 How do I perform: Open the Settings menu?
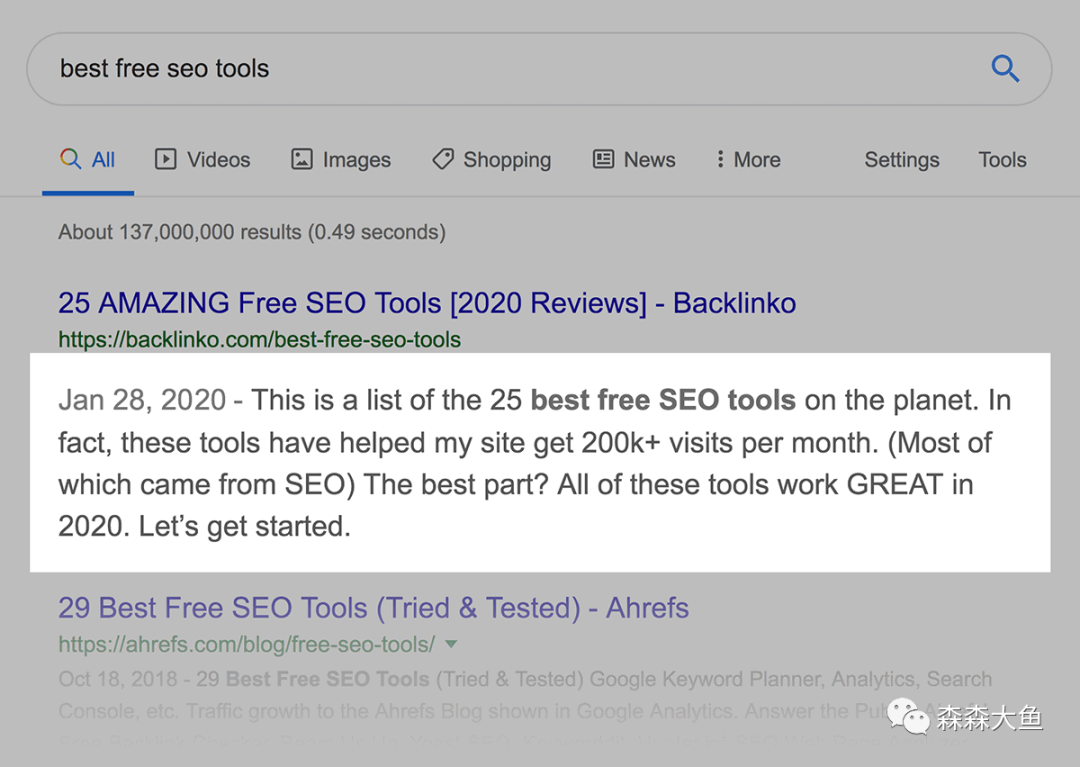901,160
